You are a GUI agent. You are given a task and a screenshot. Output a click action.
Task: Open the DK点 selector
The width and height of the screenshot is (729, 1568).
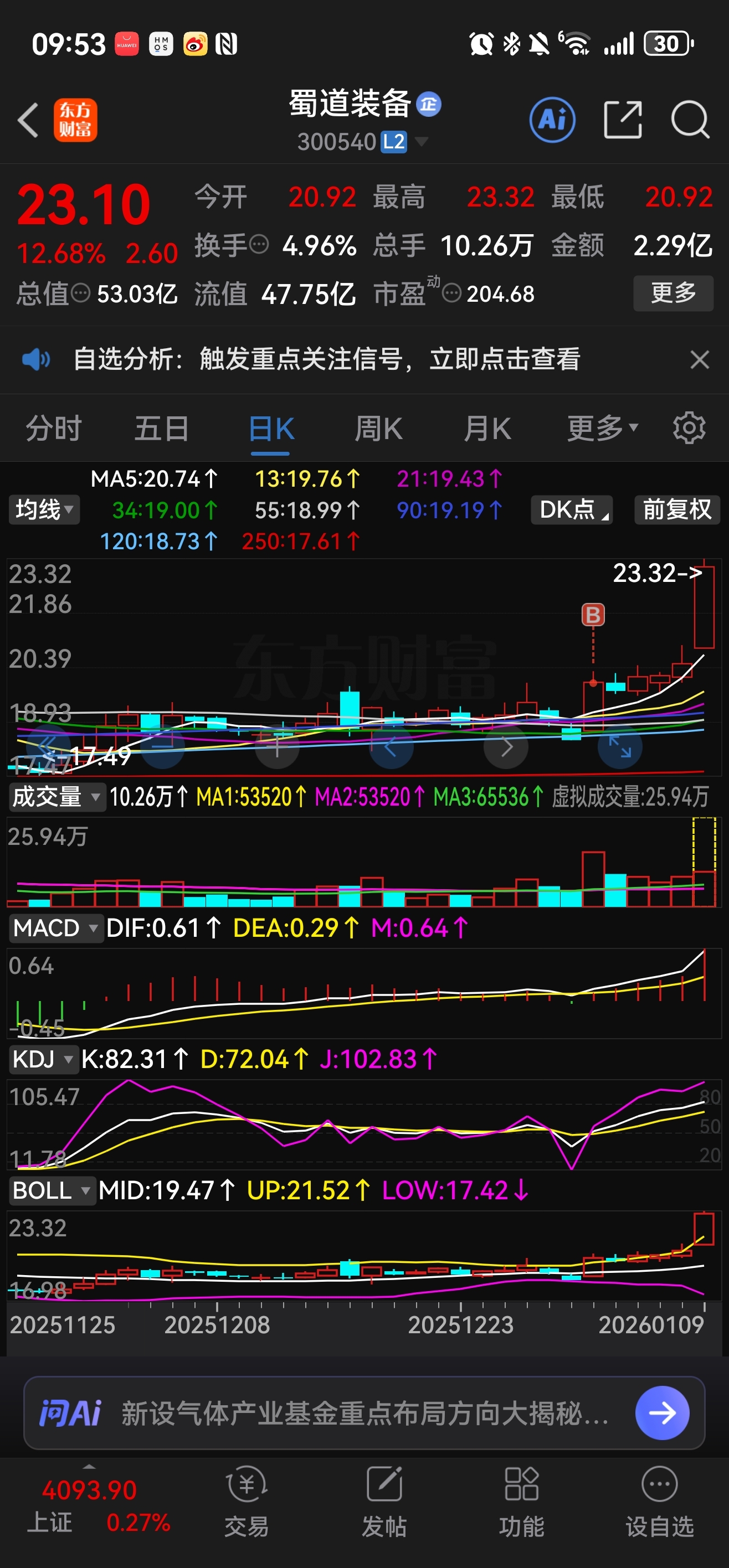(x=572, y=509)
